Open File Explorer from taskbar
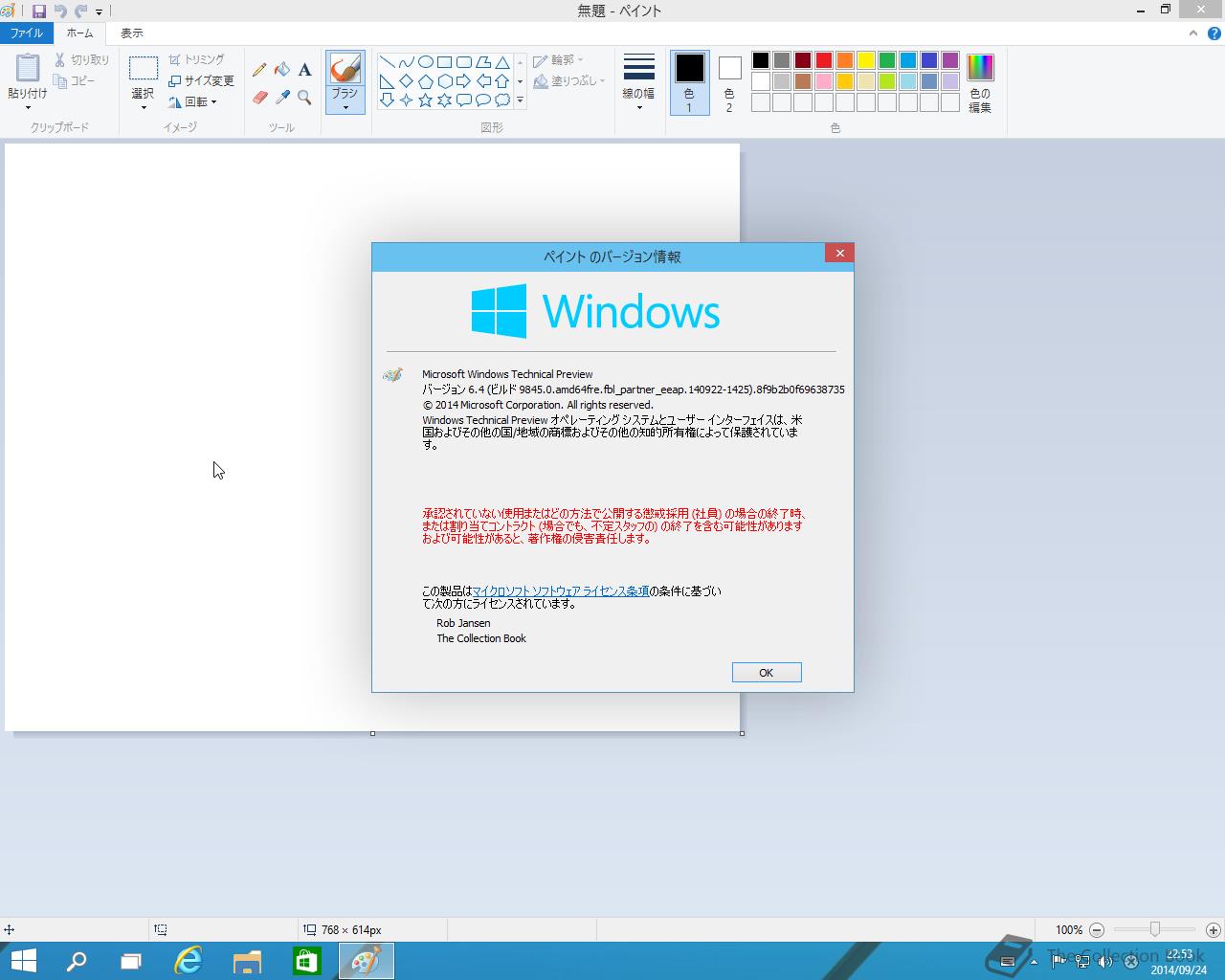The width and height of the screenshot is (1225, 980). (x=248, y=961)
